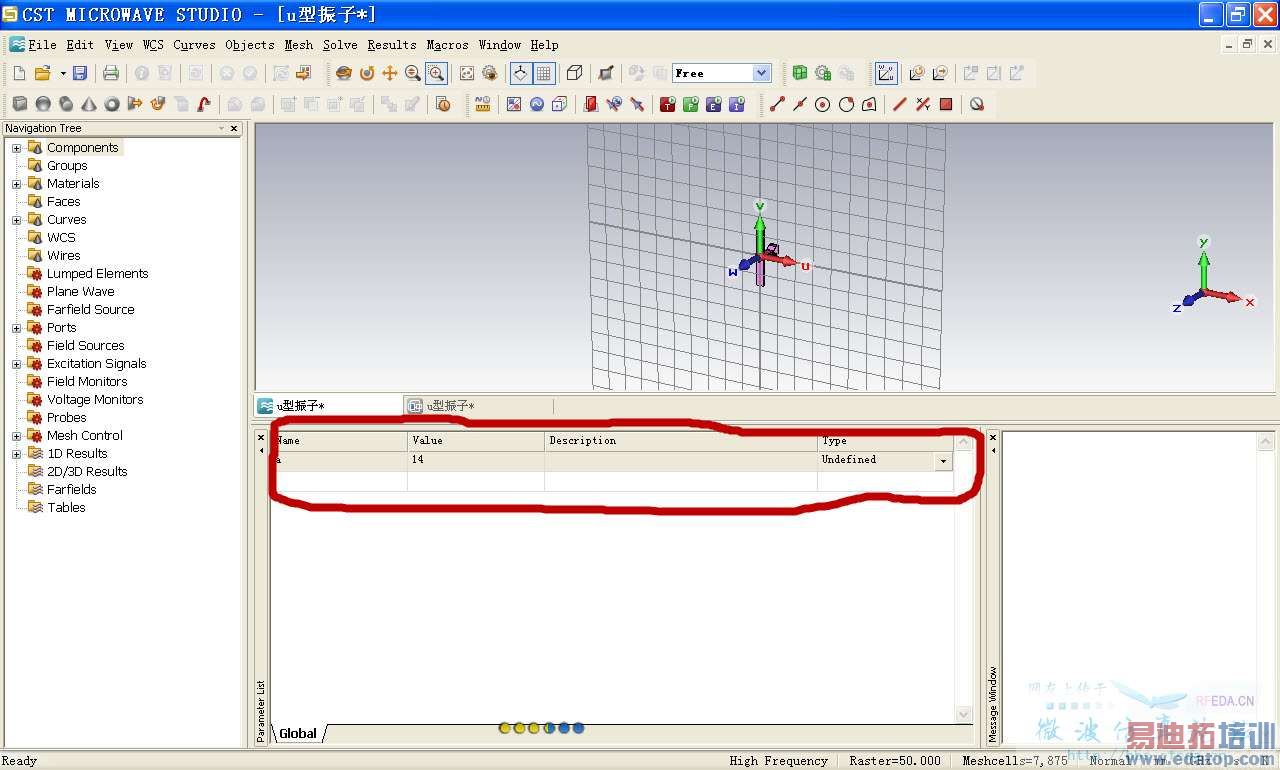This screenshot has width=1280, height=770.
Task: Start the Frequency solver (green F icon)
Action: click(x=690, y=104)
